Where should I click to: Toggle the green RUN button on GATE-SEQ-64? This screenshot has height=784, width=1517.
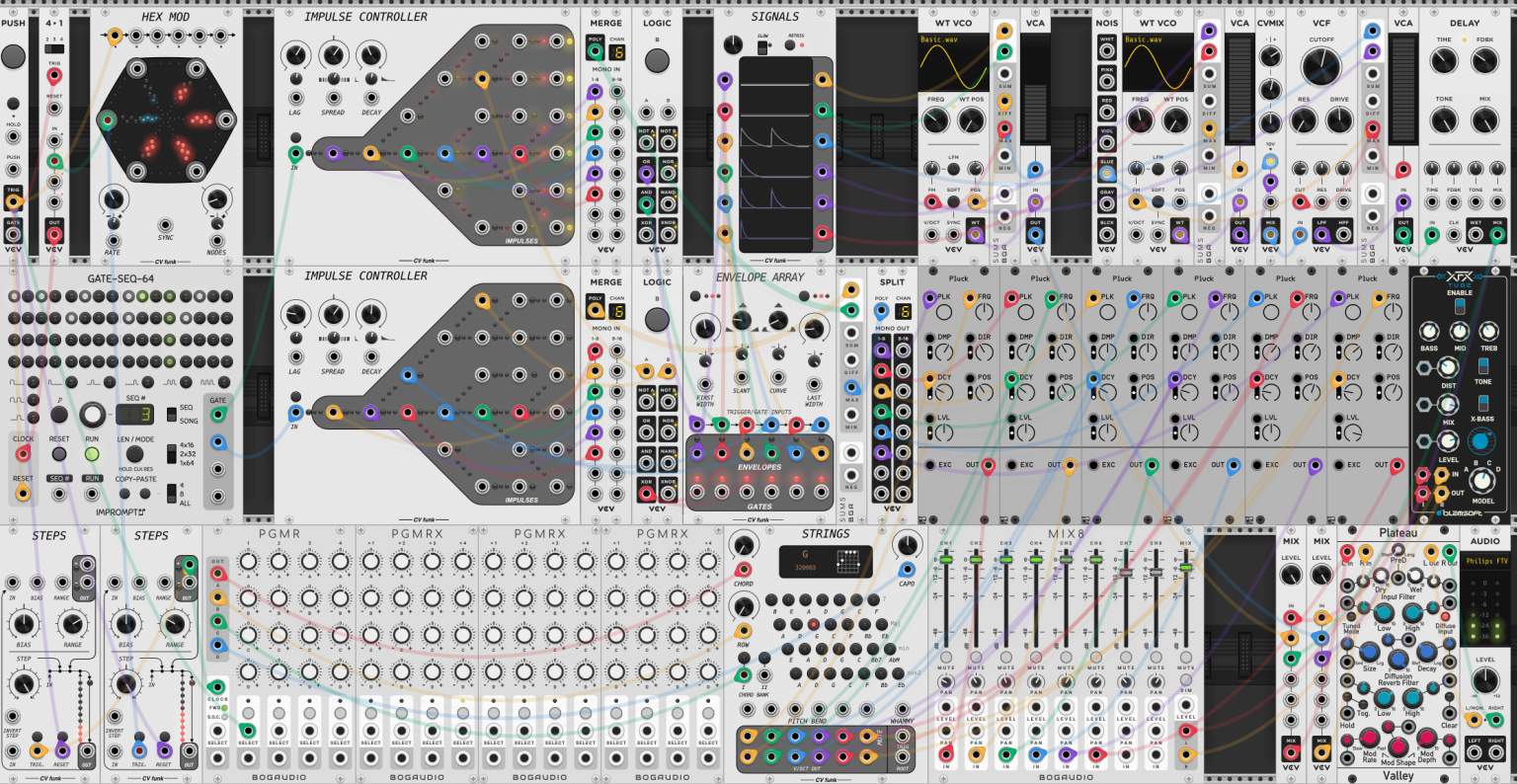(x=92, y=454)
